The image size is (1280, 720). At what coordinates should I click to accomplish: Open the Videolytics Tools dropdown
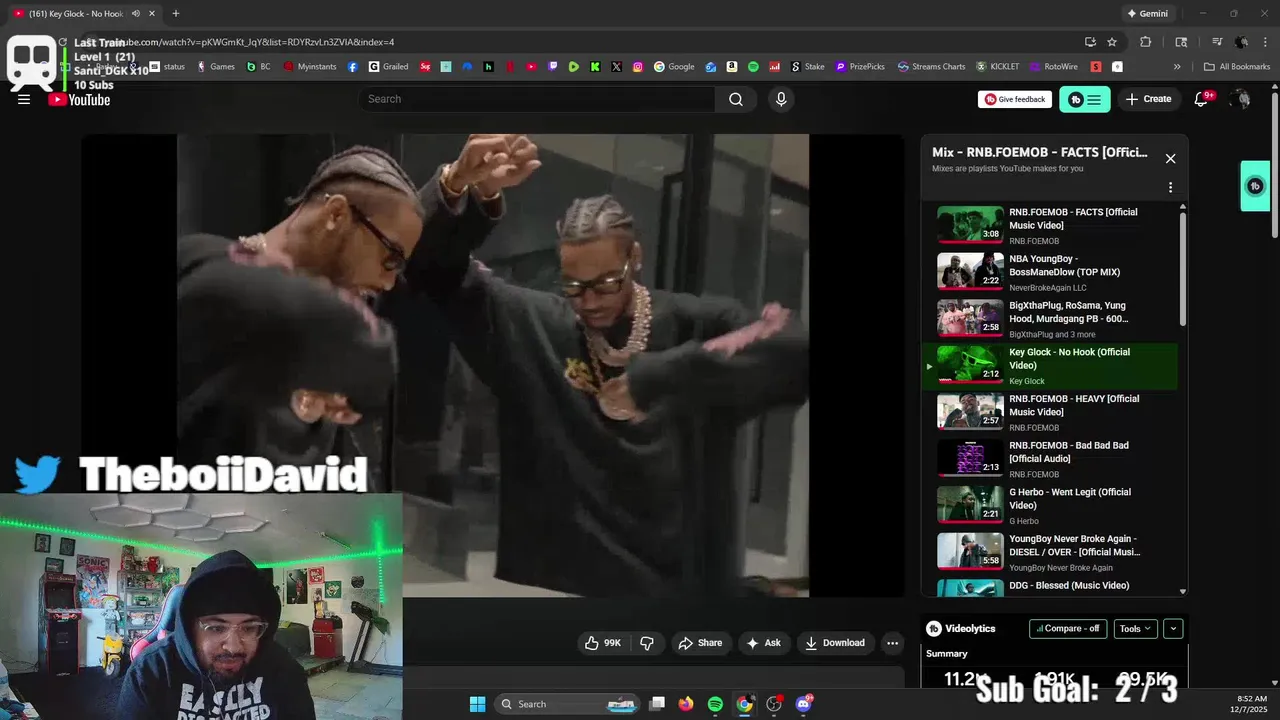(x=1135, y=629)
